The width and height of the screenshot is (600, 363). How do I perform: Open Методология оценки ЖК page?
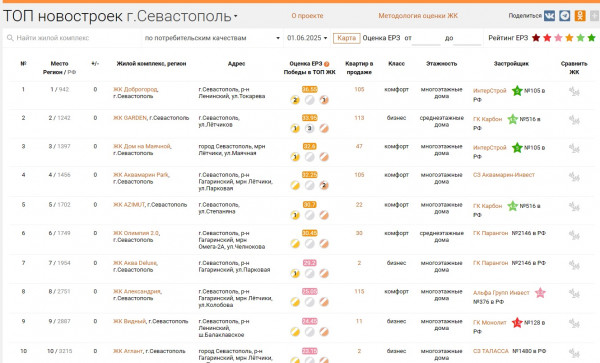[x=418, y=16]
